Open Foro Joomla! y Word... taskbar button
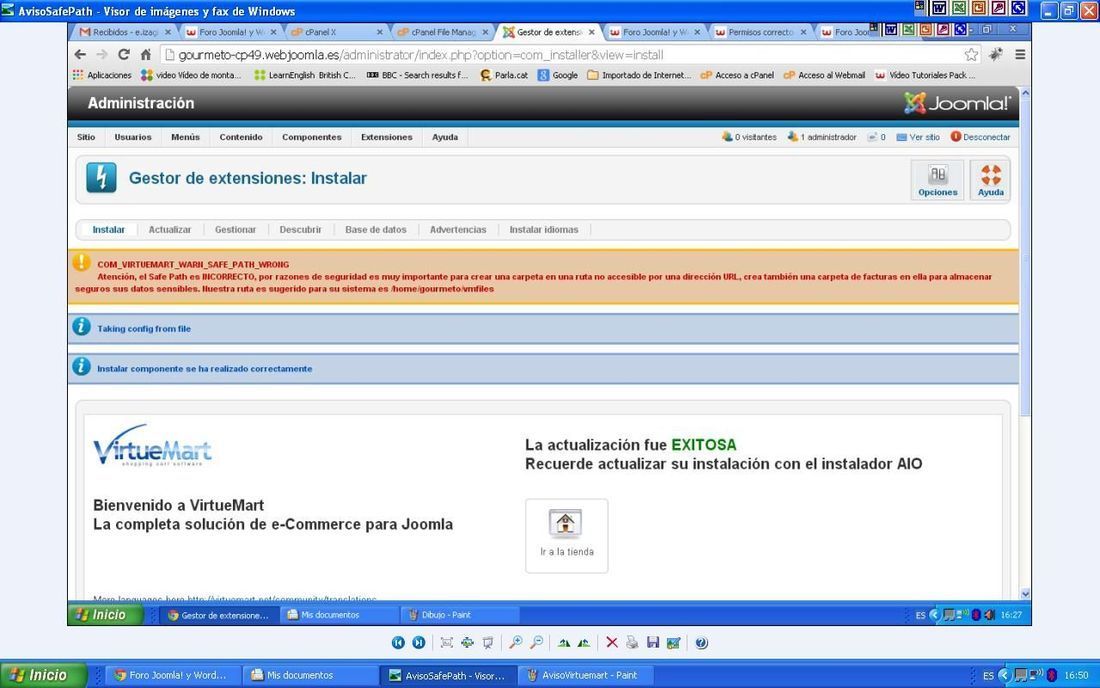Screen dimensions: 1100x688 click(x=172, y=675)
